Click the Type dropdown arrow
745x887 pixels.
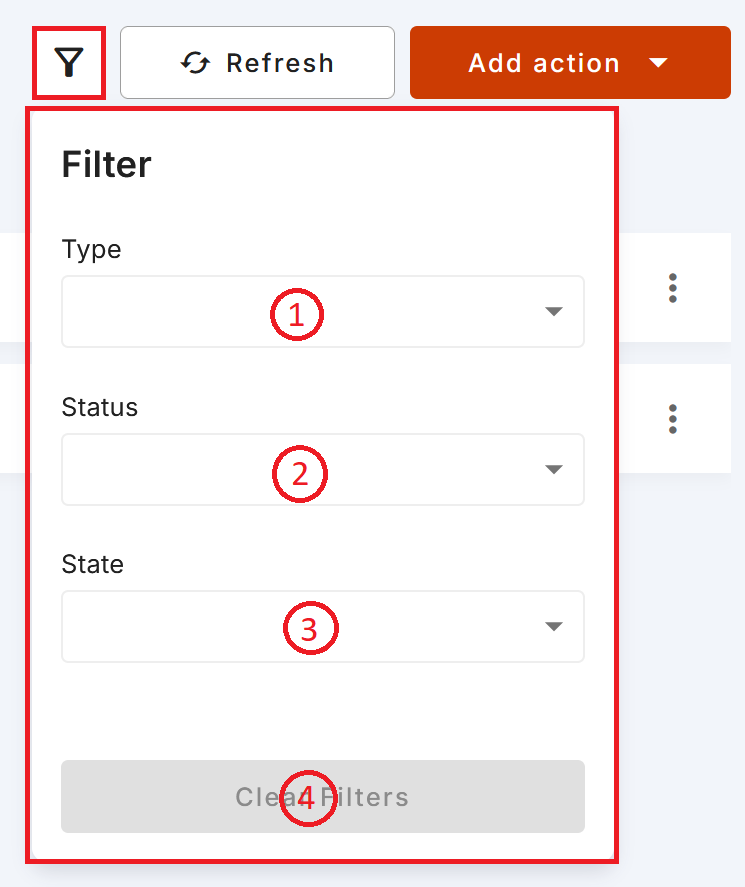554,311
